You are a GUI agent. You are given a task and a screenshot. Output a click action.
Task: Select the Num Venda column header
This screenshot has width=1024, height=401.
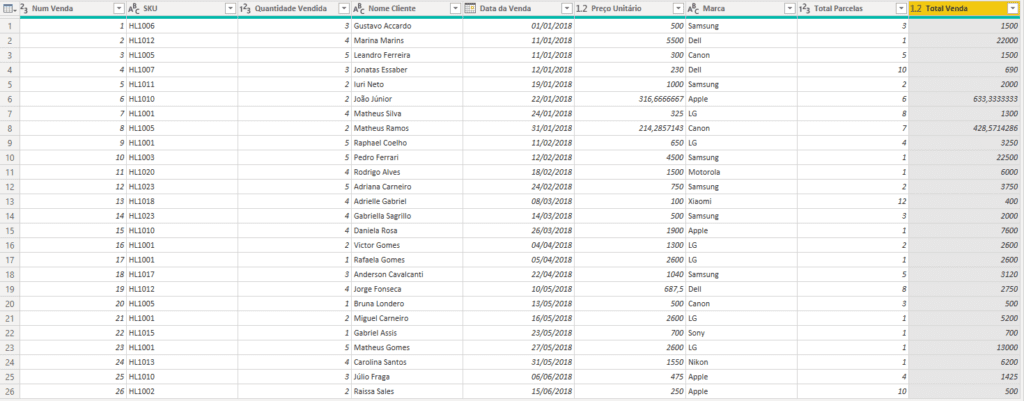click(x=72, y=8)
